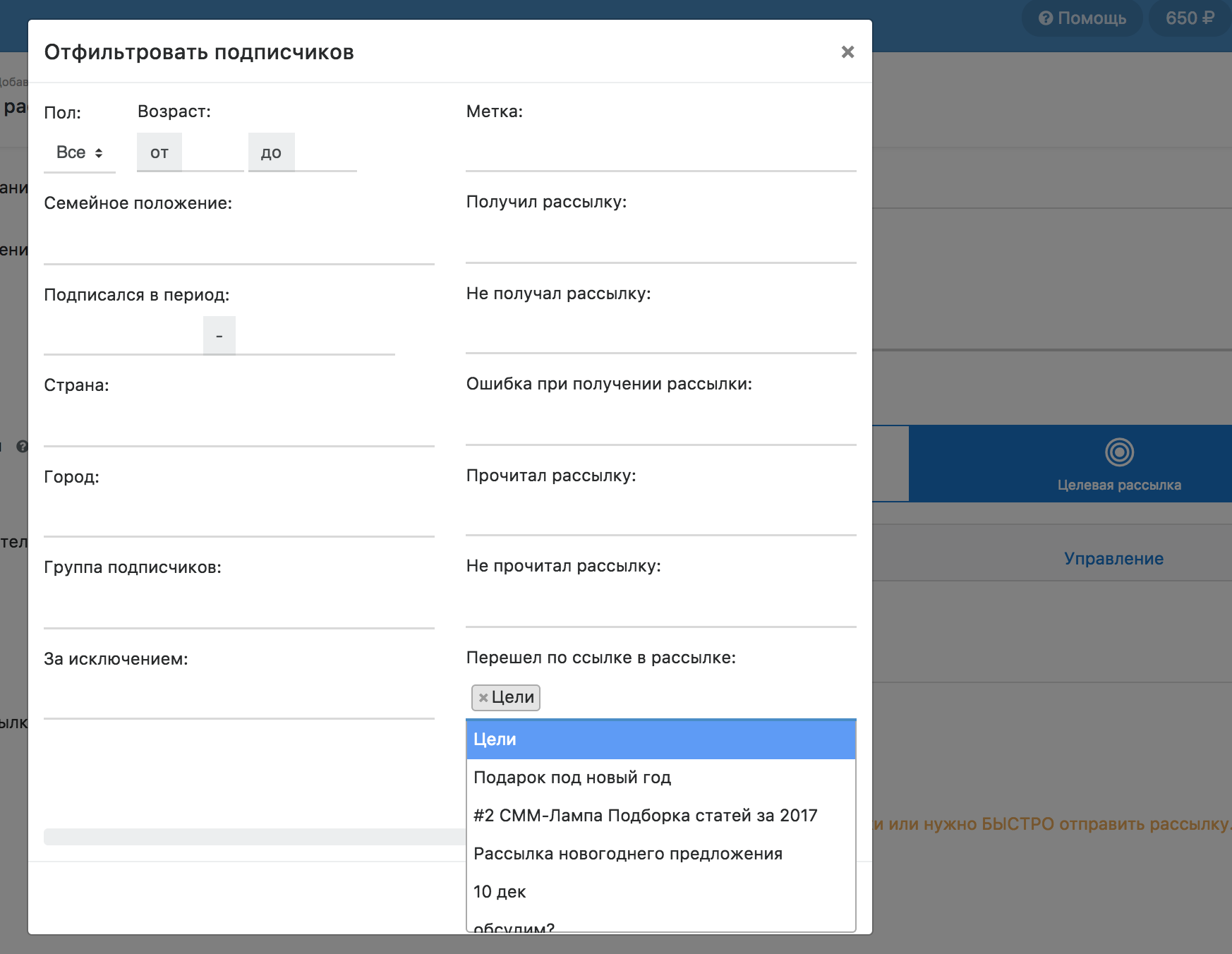
Task: Click the Подписался в период start date field
Action: (x=123, y=335)
